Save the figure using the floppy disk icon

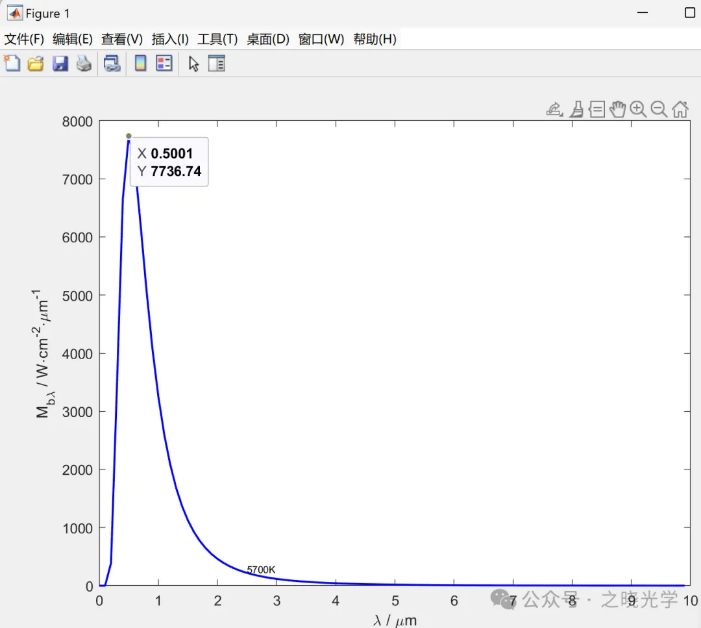[x=60, y=63]
